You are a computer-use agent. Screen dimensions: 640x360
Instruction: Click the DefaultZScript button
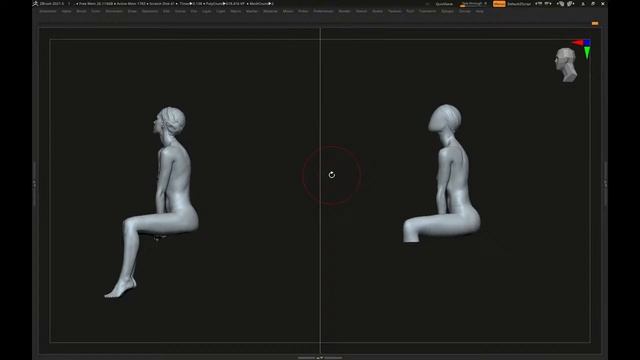tap(519, 4)
